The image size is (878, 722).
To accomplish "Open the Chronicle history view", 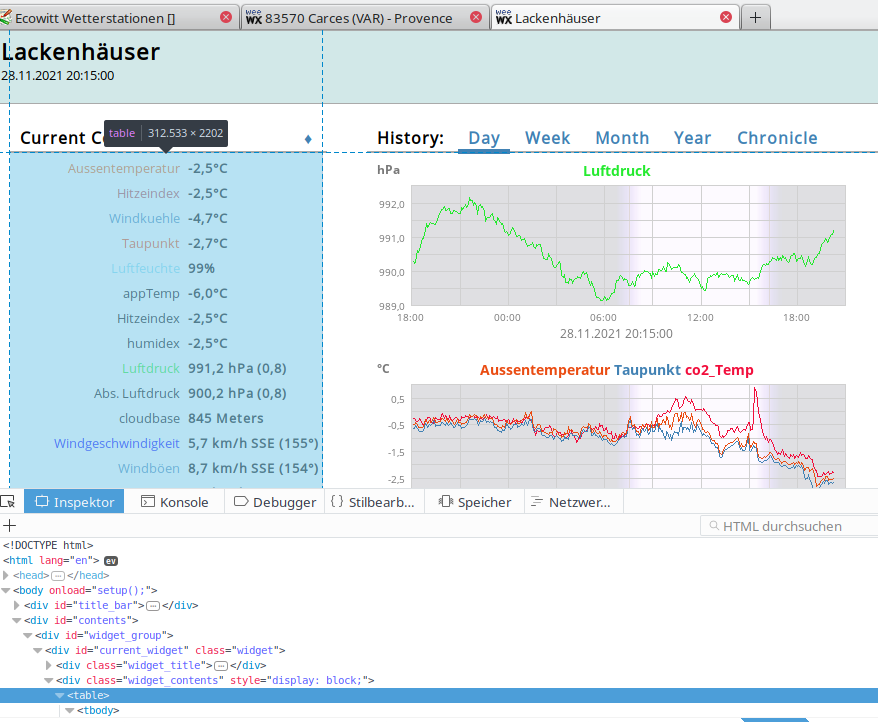I will point(777,138).
